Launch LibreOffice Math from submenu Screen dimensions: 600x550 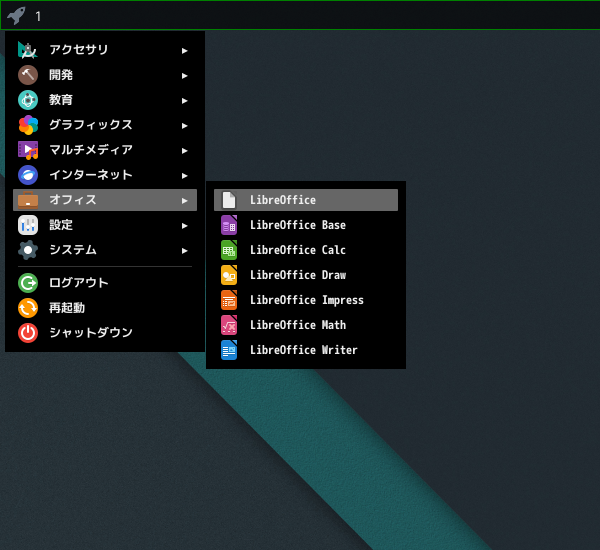coord(306,325)
